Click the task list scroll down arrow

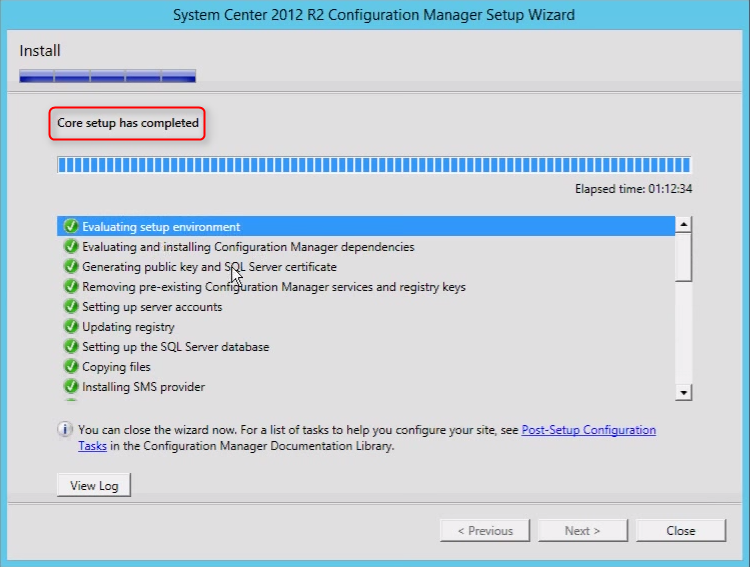pyautogui.click(x=684, y=392)
